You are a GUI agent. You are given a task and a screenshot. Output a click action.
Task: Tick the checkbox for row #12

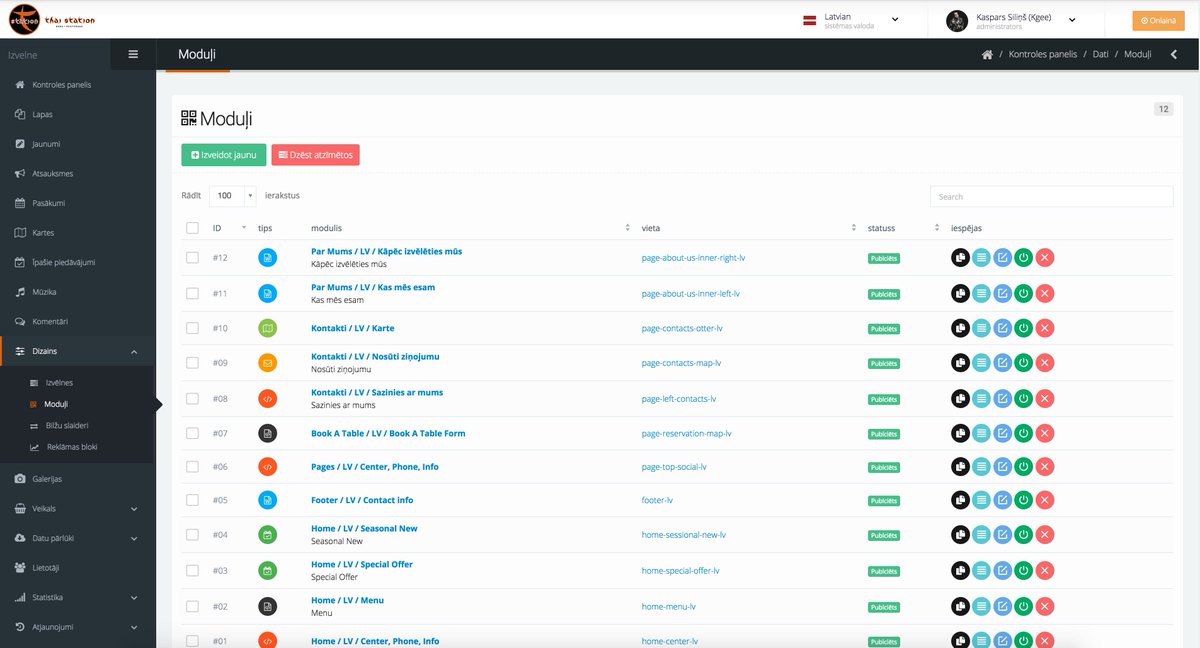click(x=192, y=258)
